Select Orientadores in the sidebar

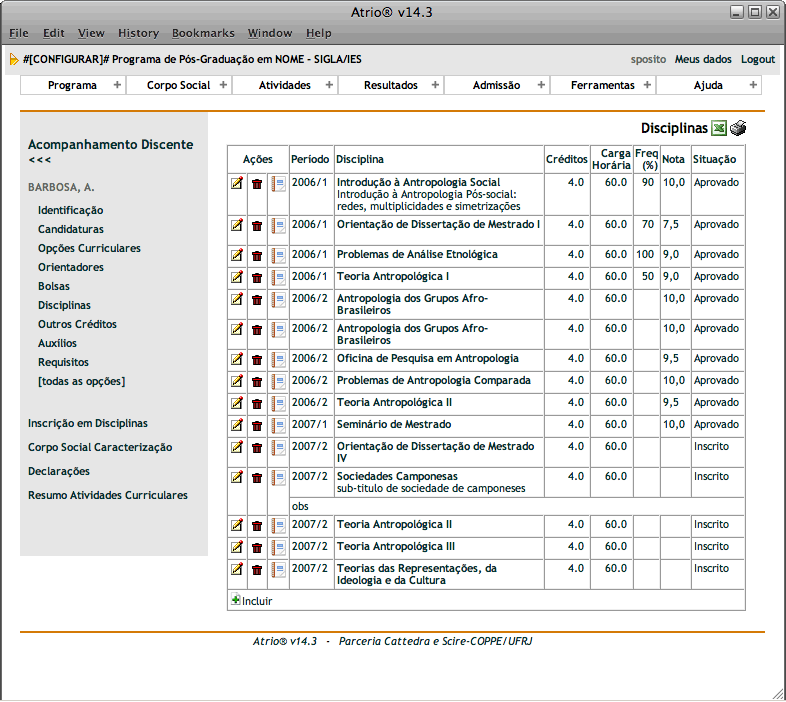[71, 267]
